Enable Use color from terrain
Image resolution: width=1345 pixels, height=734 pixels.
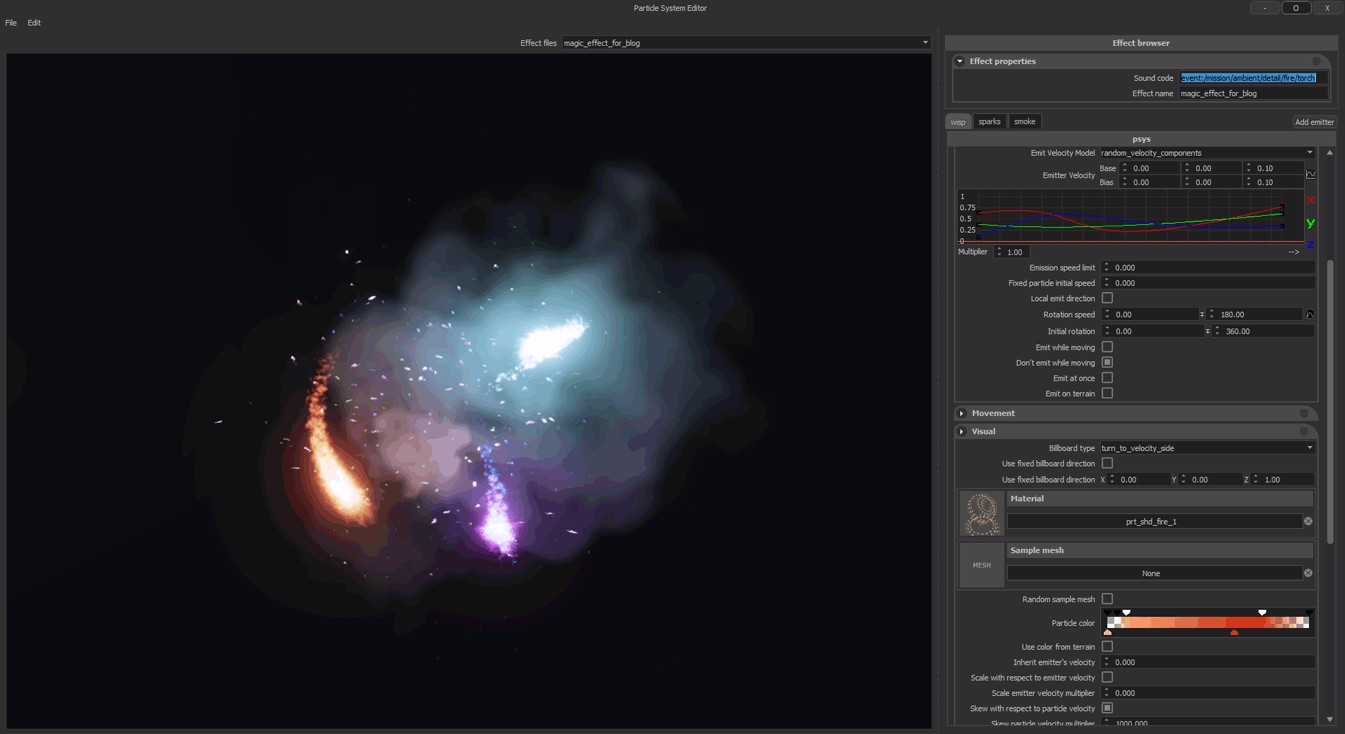pos(1107,647)
